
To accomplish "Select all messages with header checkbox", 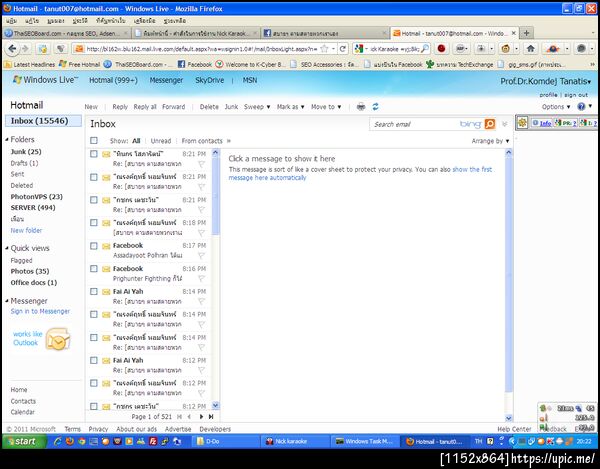I will click(x=94, y=140).
